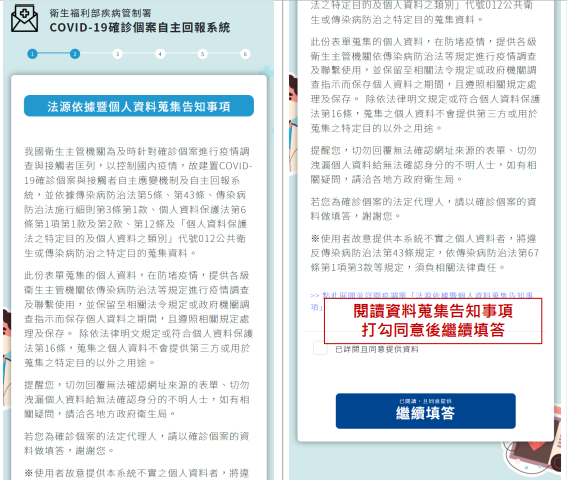567x480 pixels.
Task: Select step 4 in progress indicator
Action: point(160,54)
